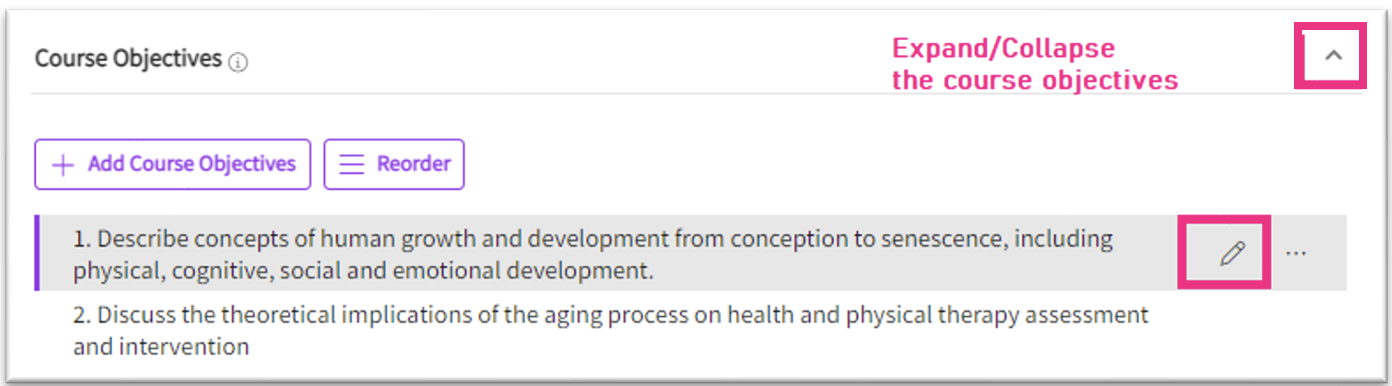
Task: Click the three-line icon on Reorder button
Action: coord(351,165)
